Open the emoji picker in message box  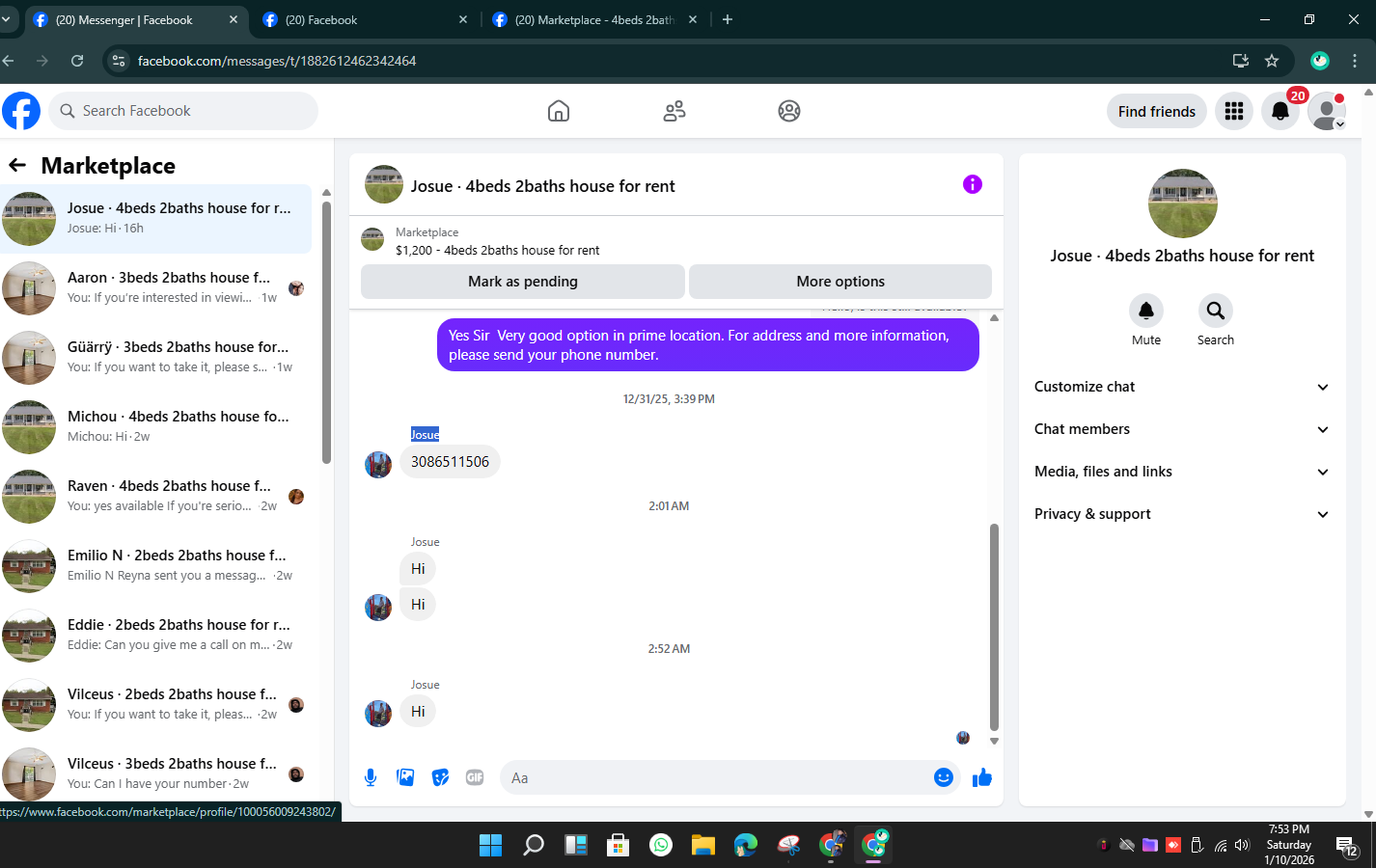(944, 777)
